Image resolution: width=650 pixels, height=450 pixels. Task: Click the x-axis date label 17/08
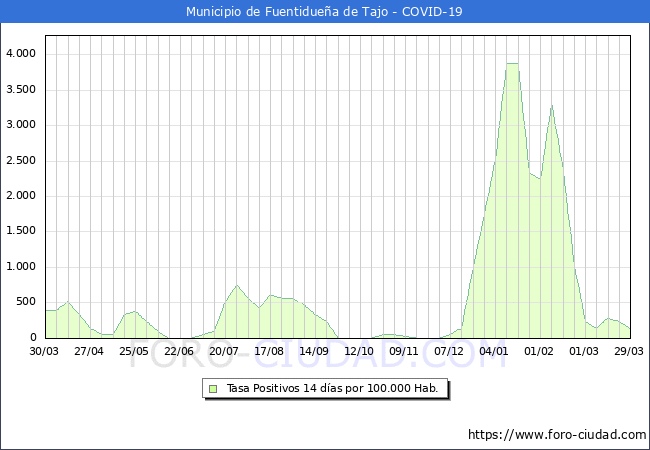click(269, 351)
